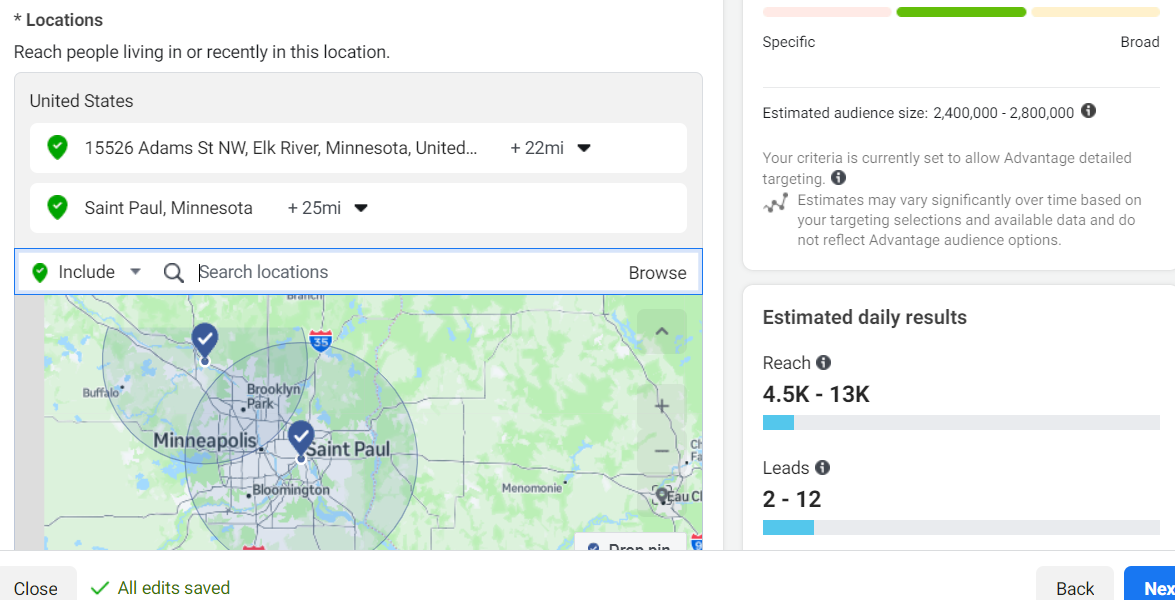Screen dimensions: 1175x600
Task: Click the green Include pin icon
Action: tap(40, 273)
